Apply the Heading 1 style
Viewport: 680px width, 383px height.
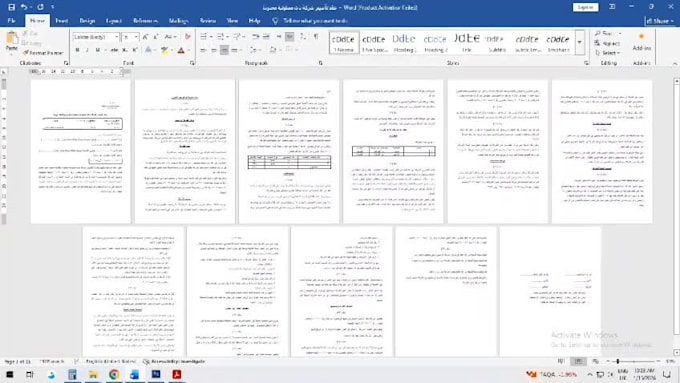point(404,42)
